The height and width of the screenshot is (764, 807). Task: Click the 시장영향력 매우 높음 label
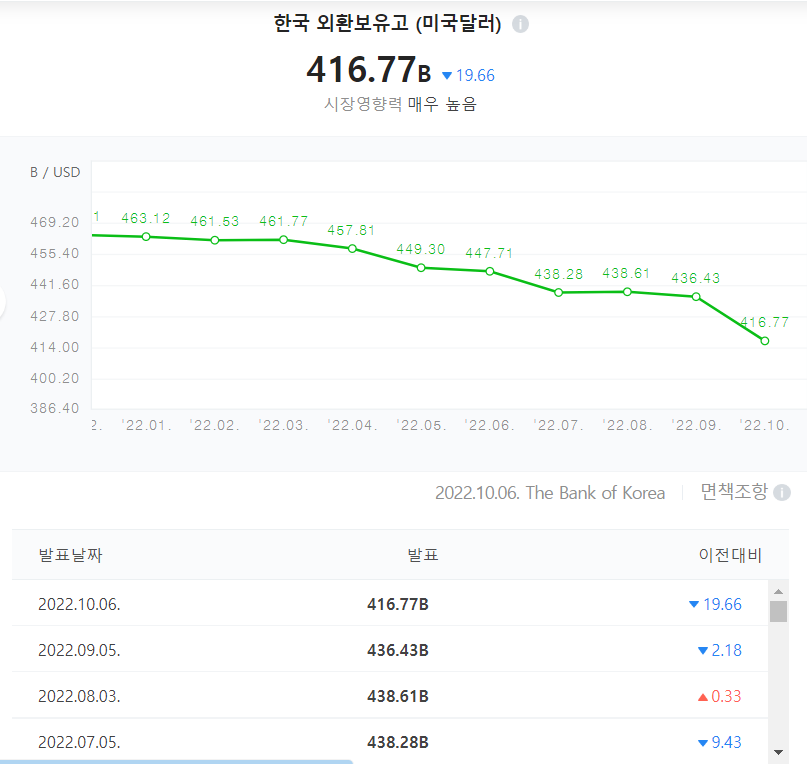point(400,104)
